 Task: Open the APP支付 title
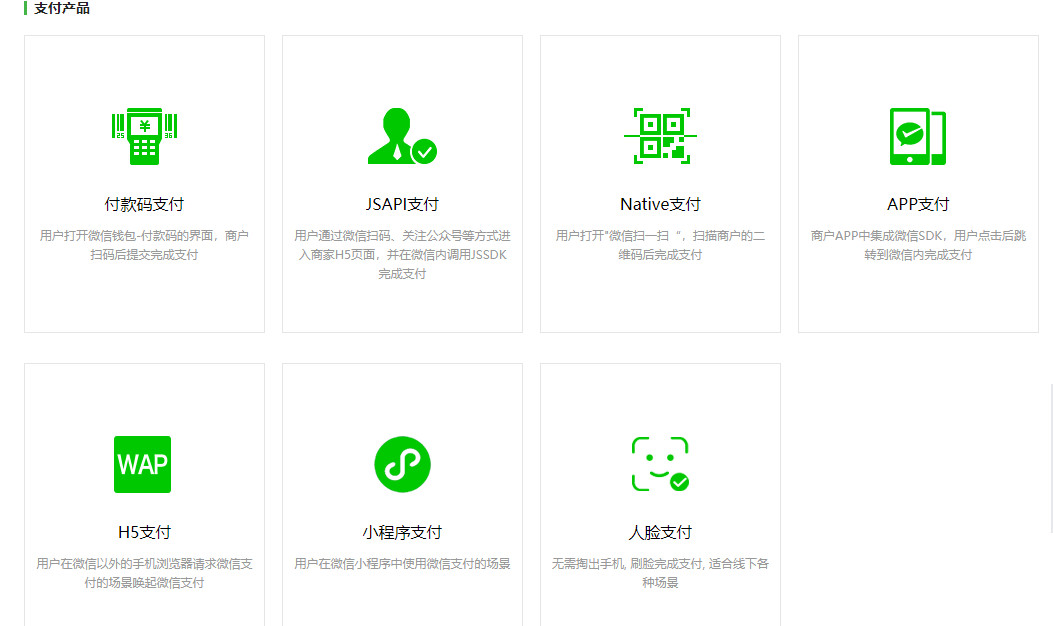pos(918,204)
